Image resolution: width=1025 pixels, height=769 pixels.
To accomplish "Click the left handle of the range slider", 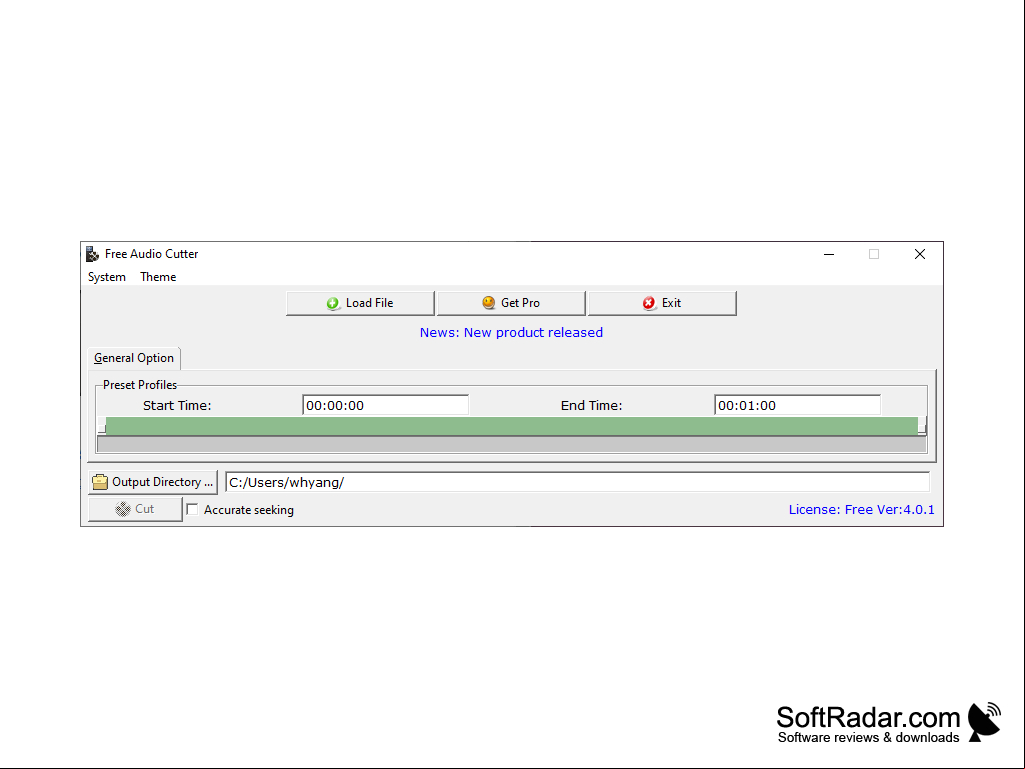I will [101, 426].
